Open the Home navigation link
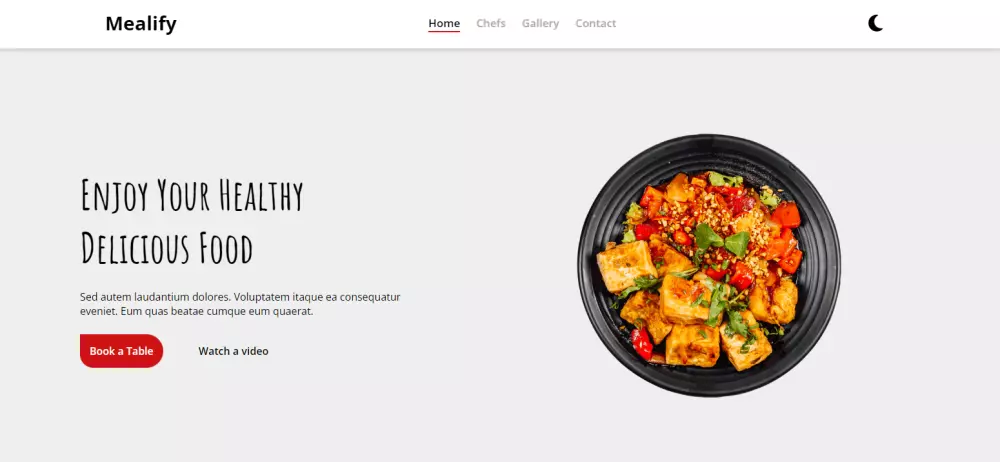 click(444, 24)
